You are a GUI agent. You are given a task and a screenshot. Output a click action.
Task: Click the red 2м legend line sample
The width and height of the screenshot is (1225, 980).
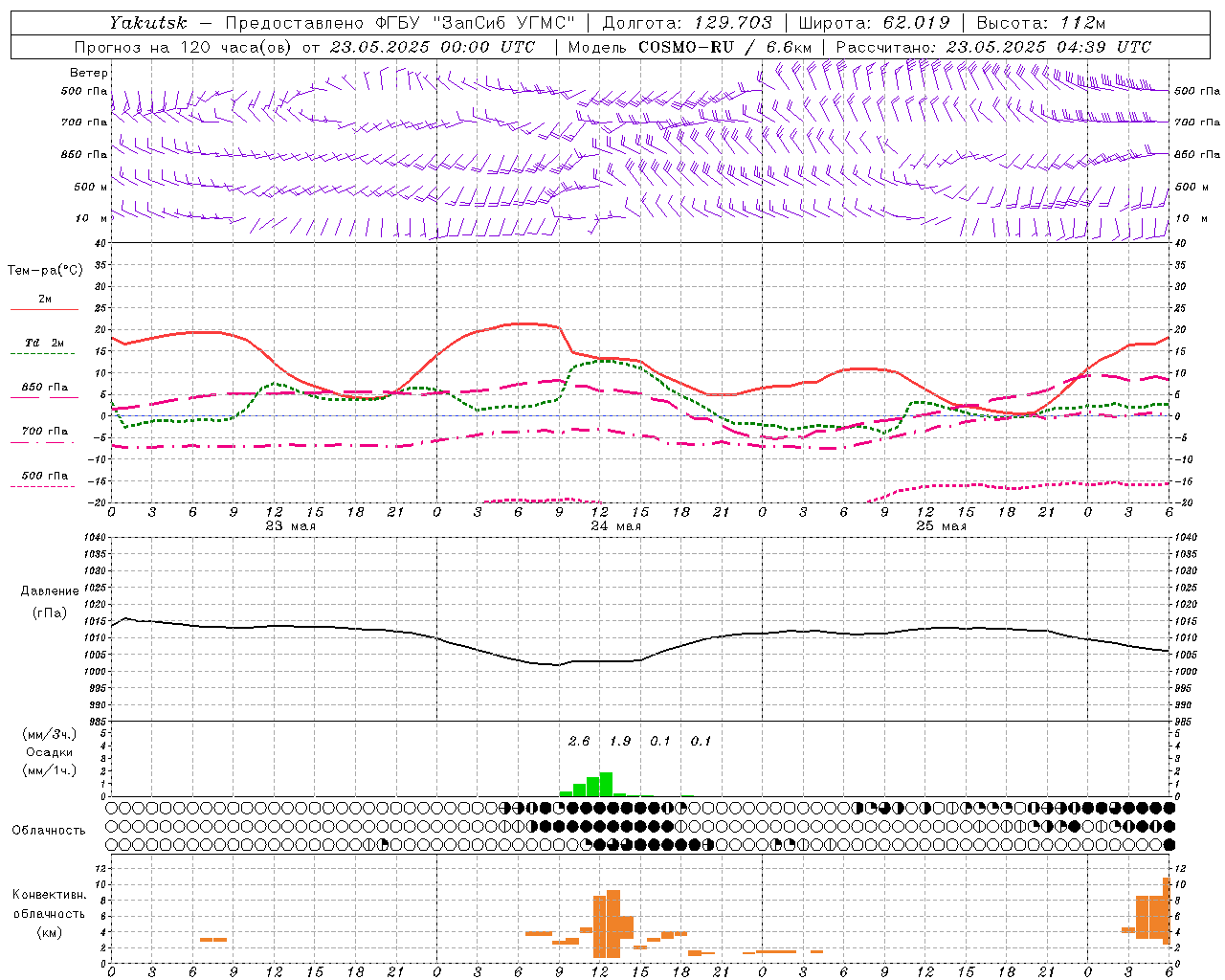(x=45, y=310)
